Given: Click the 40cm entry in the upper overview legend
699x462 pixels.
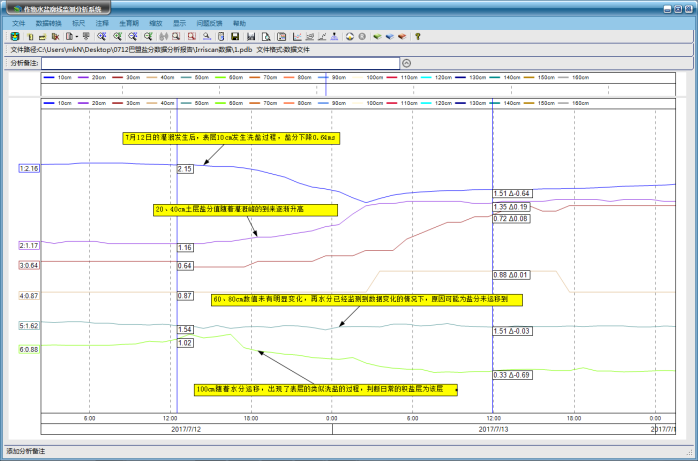Looking at the screenshot, I should (160, 78).
